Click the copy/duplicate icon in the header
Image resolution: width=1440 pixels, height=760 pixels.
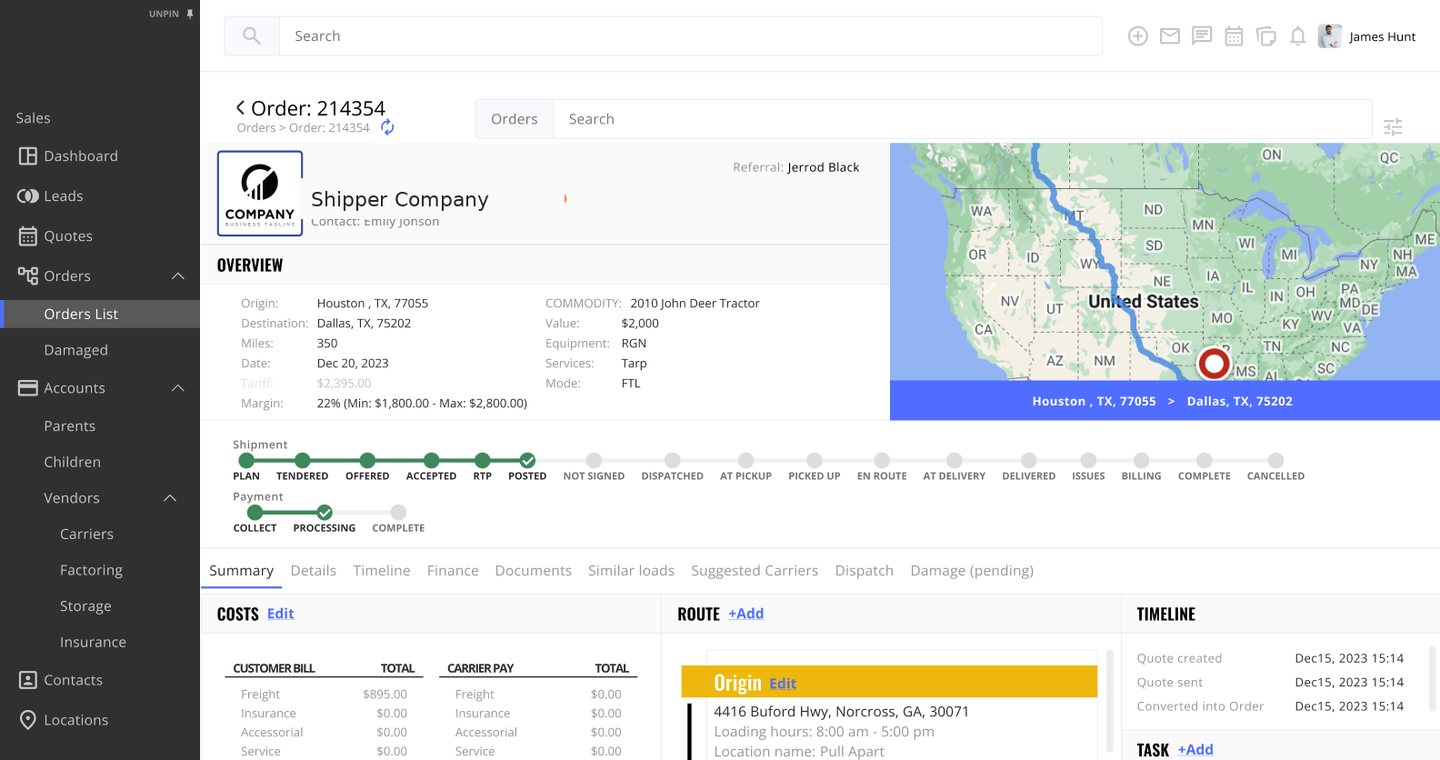coord(1266,36)
